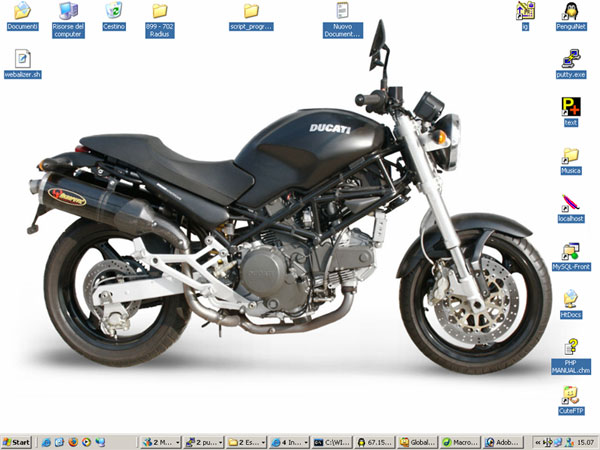Switch to the Global... taskbar window
Image resolution: width=600 pixels, height=450 pixels.
(418, 443)
